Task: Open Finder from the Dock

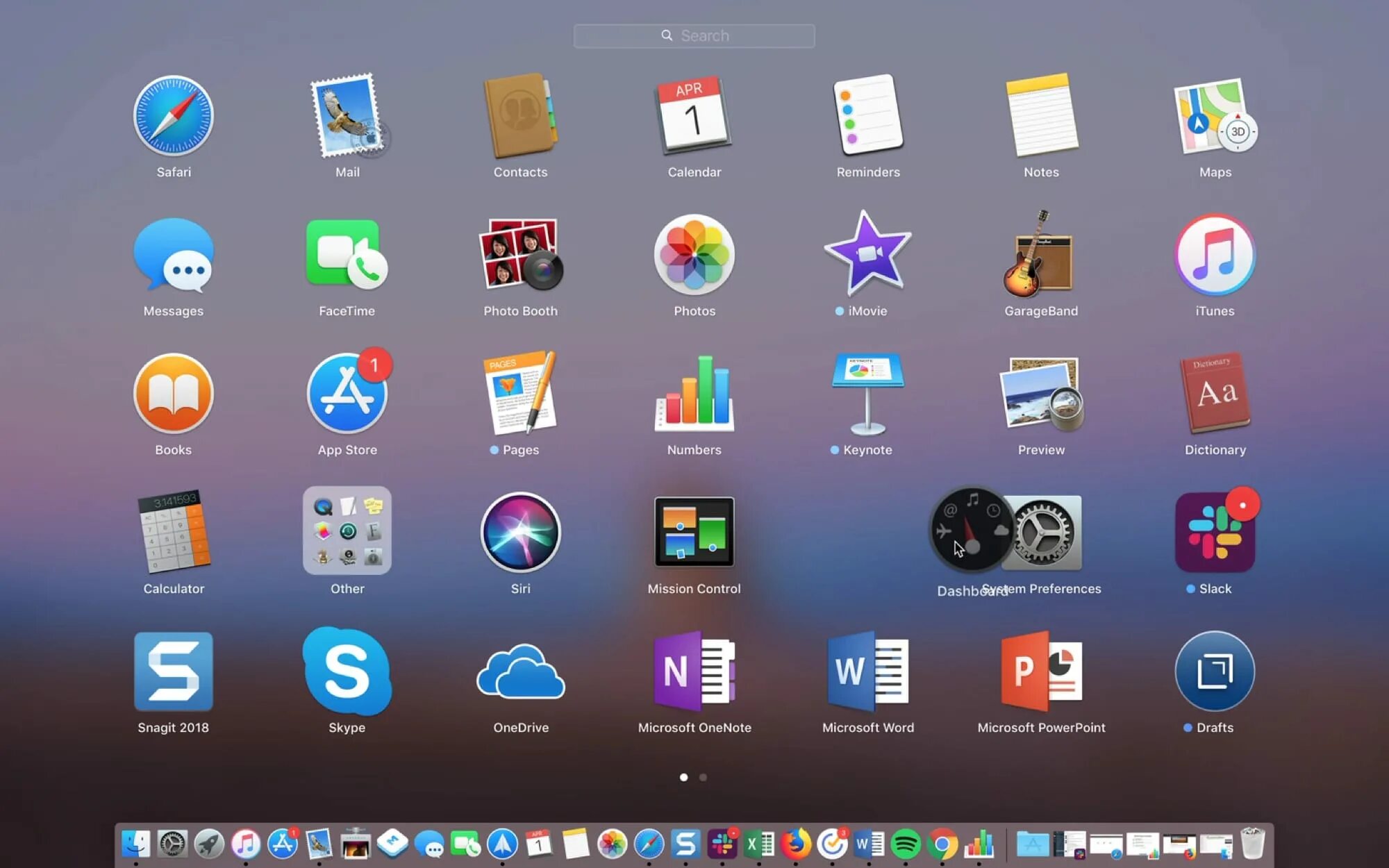Action: click(x=135, y=844)
